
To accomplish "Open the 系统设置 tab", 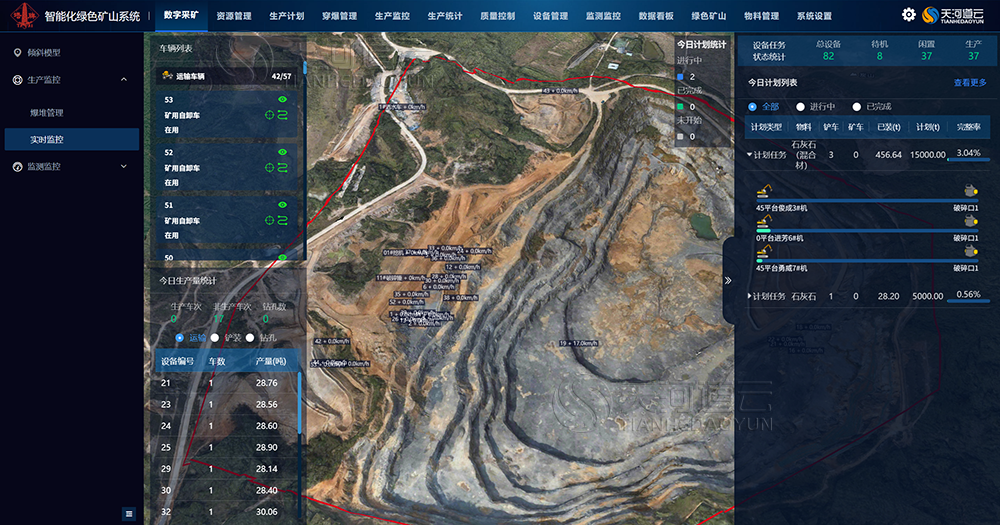I will (814, 16).
